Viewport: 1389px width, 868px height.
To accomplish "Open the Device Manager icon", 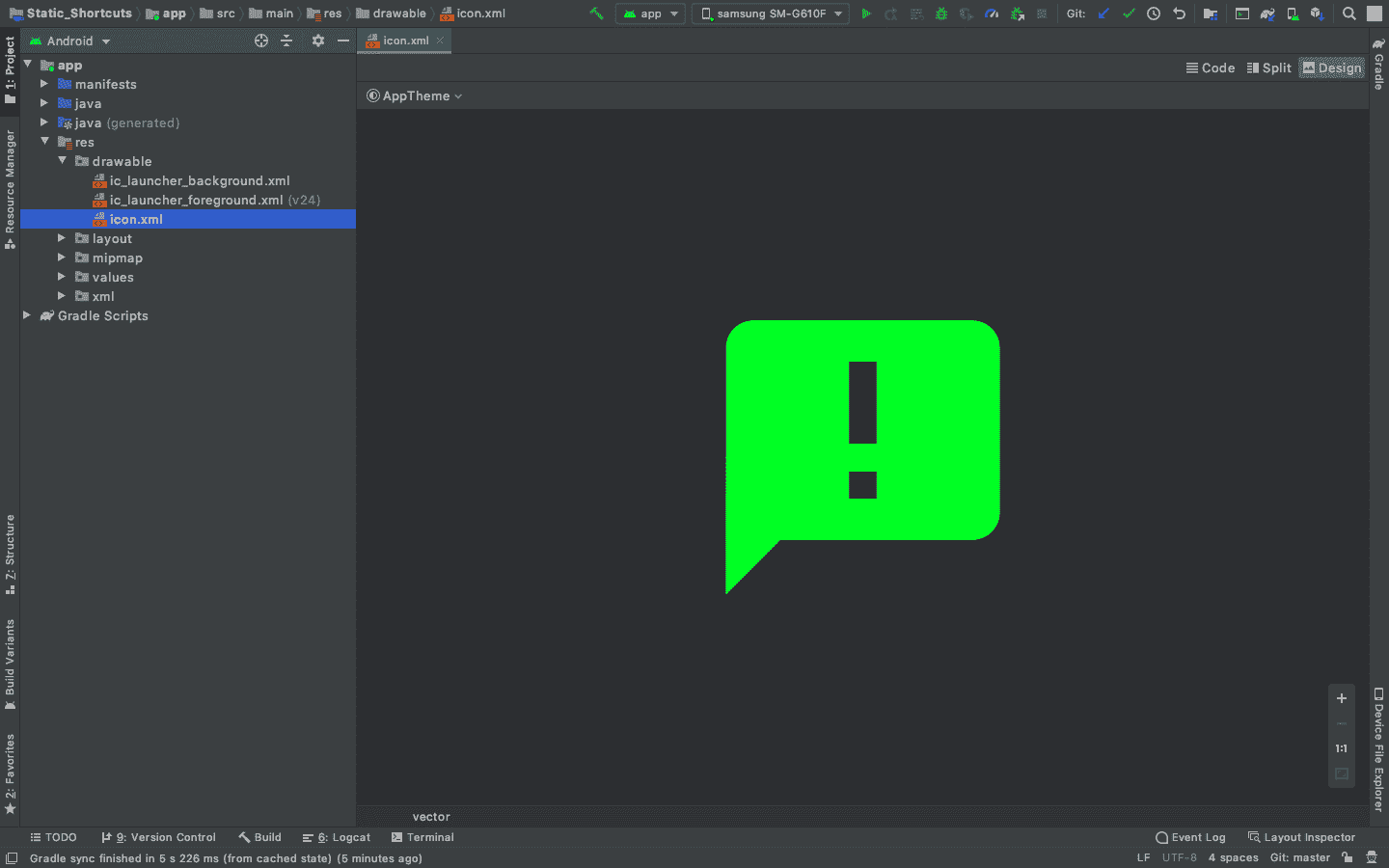I will 1293,14.
